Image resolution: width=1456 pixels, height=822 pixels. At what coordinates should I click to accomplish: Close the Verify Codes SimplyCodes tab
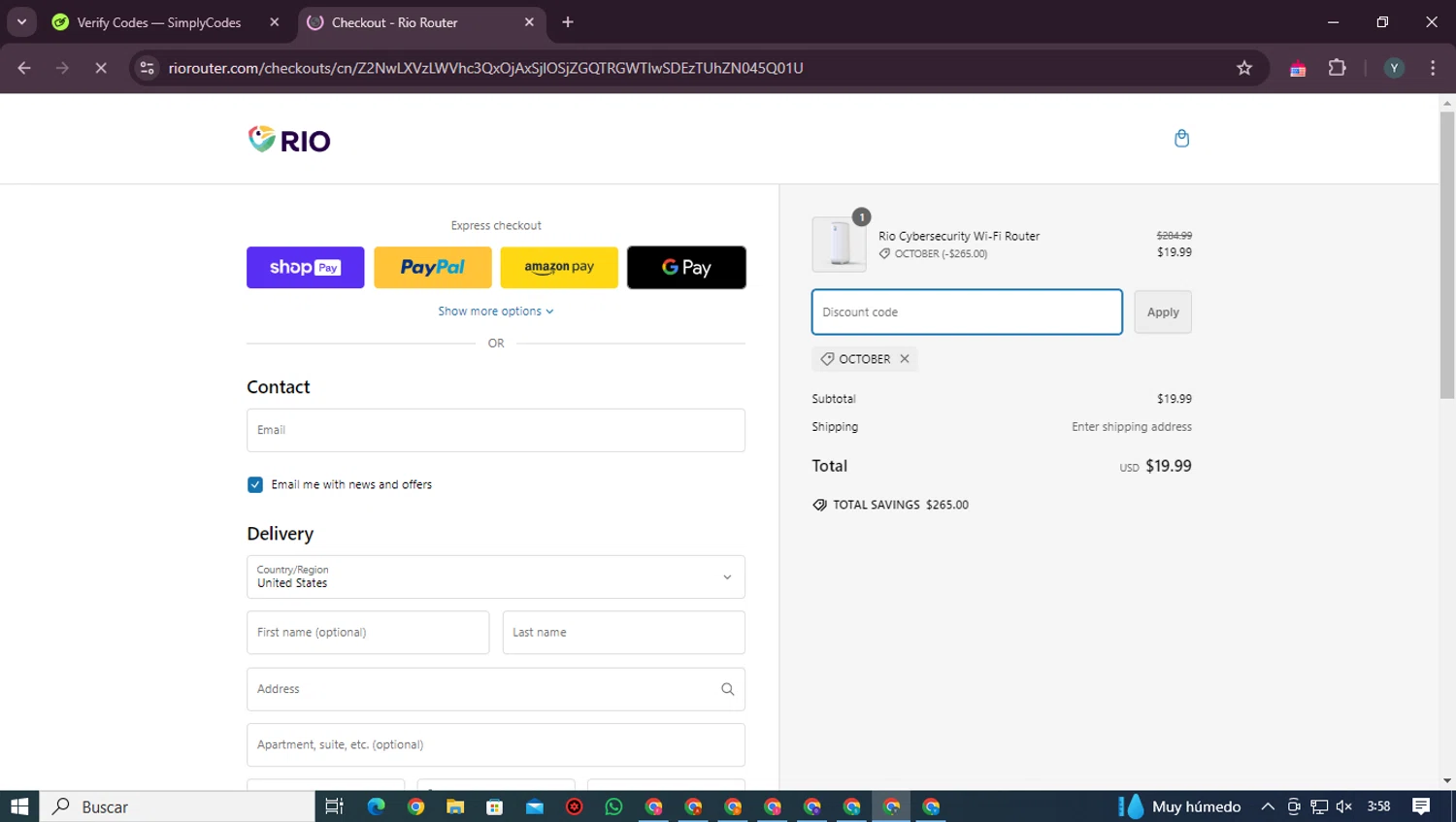coord(275,22)
